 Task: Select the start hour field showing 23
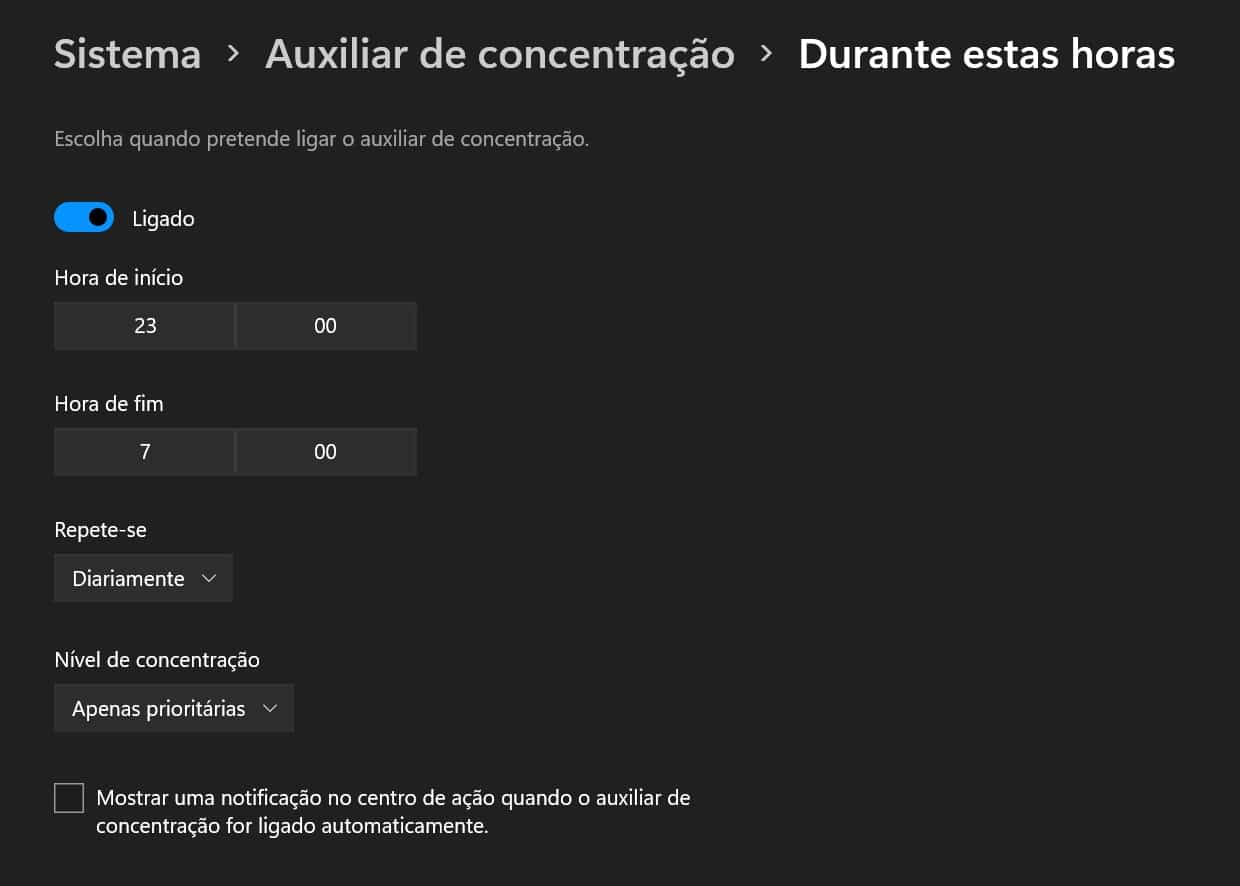pyautogui.click(x=145, y=326)
